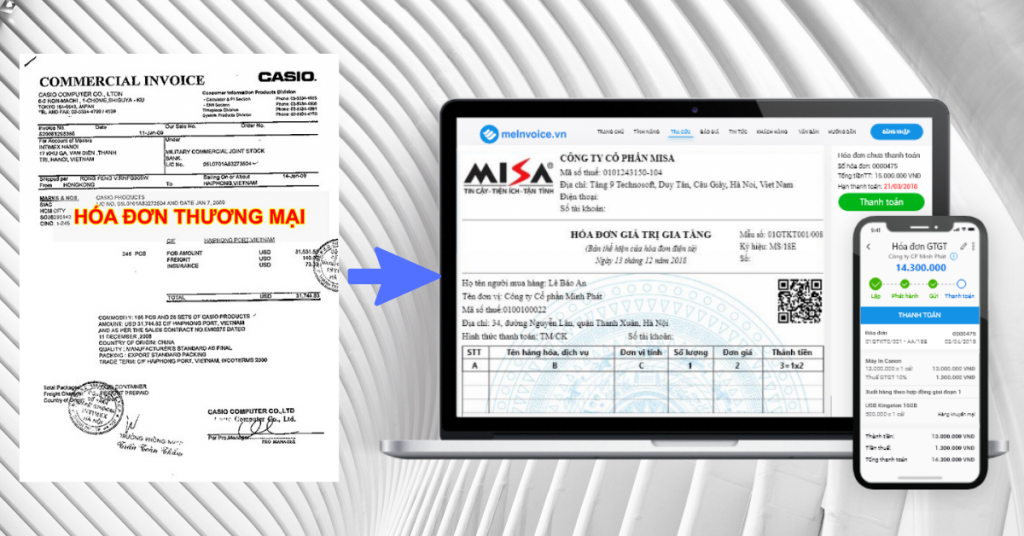This screenshot has height=536, width=1024.
Task: Open the Trang chủ menu item
Action: [610, 132]
